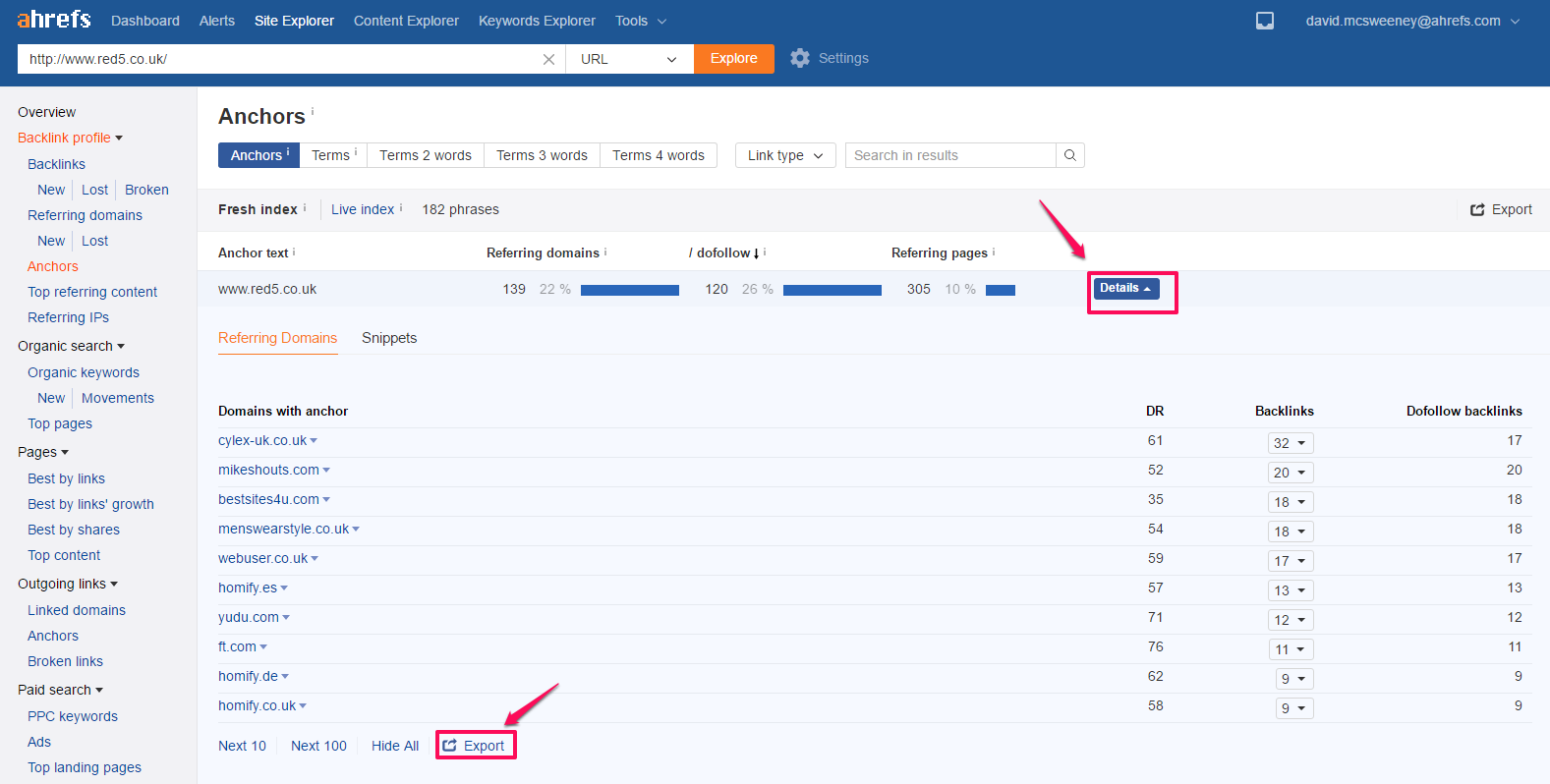Open Linked domains in sidebar
Viewport: 1550px width, 784px height.
tap(77, 610)
